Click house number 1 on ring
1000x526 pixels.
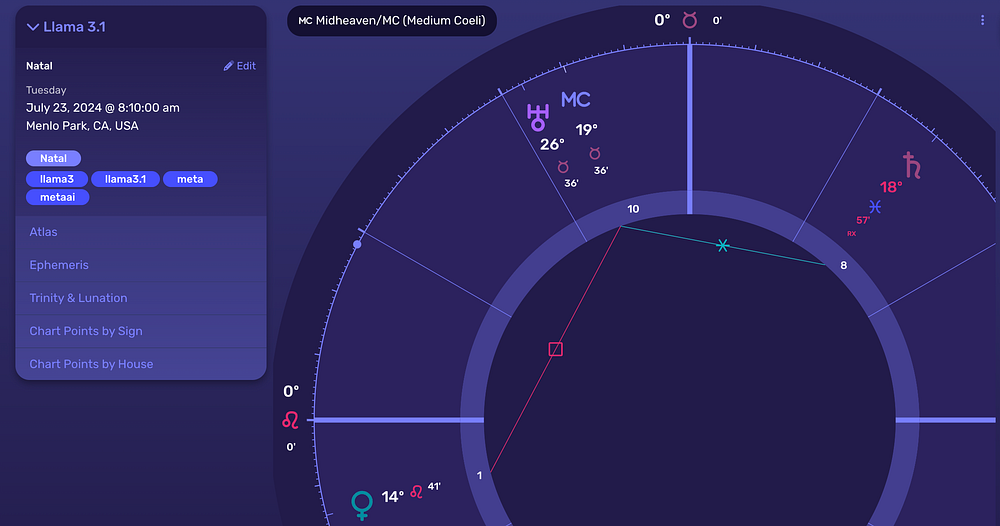click(x=480, y=476)
